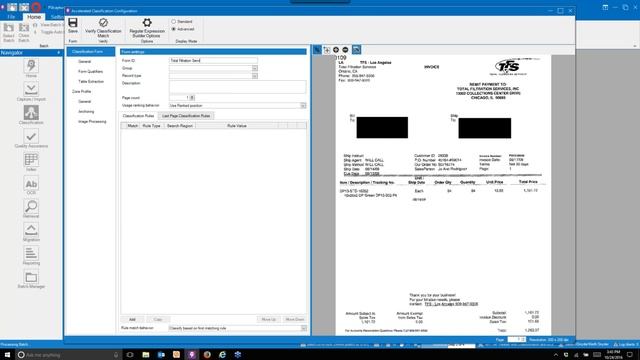Click the Description text box

click(237, 87)
